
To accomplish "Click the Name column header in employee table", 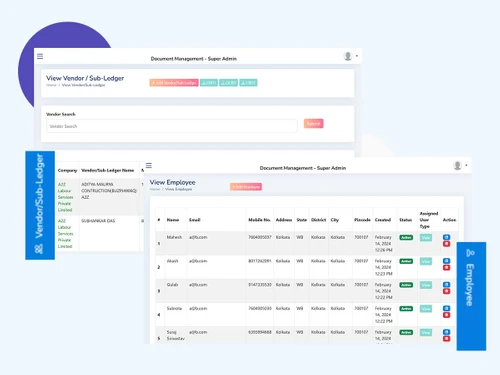I will (x=173, y=220).
